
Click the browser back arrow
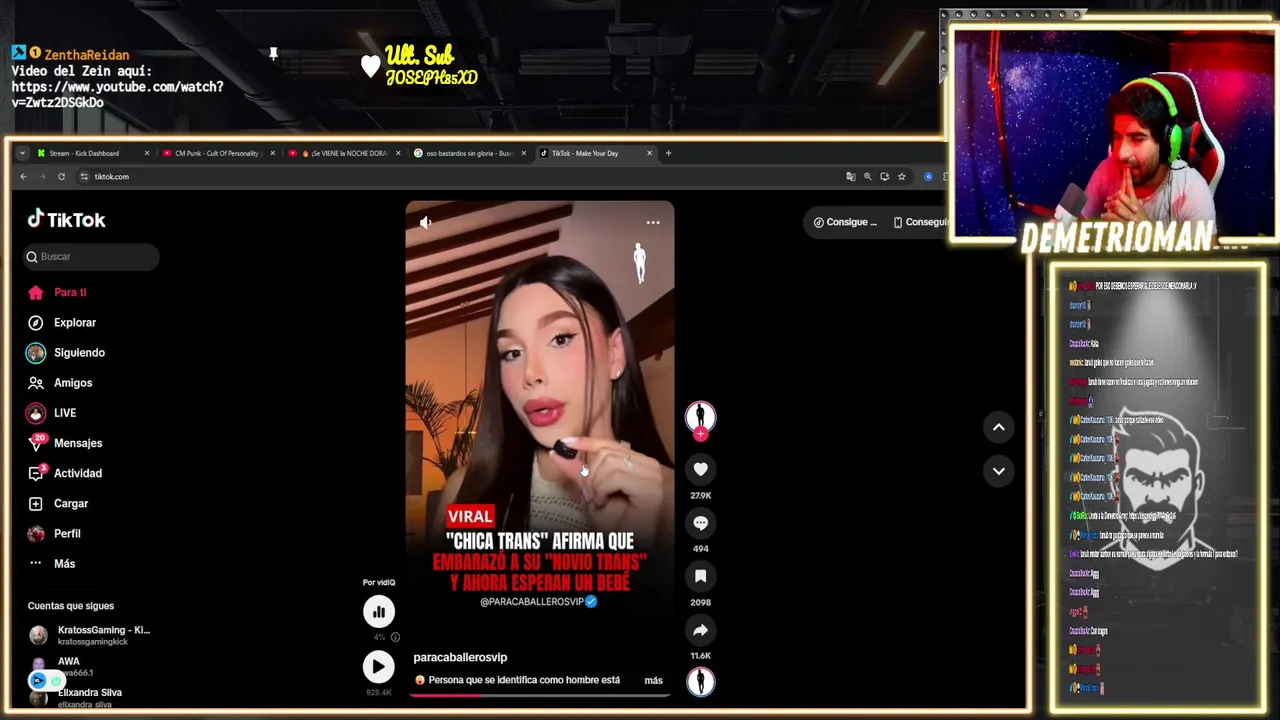pyautogui.click(x=24, y=176)
